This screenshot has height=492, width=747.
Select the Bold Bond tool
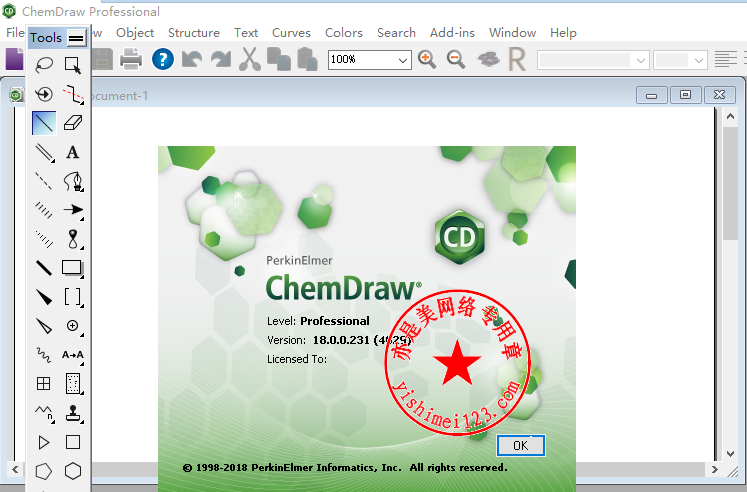(x=44, y=268)
